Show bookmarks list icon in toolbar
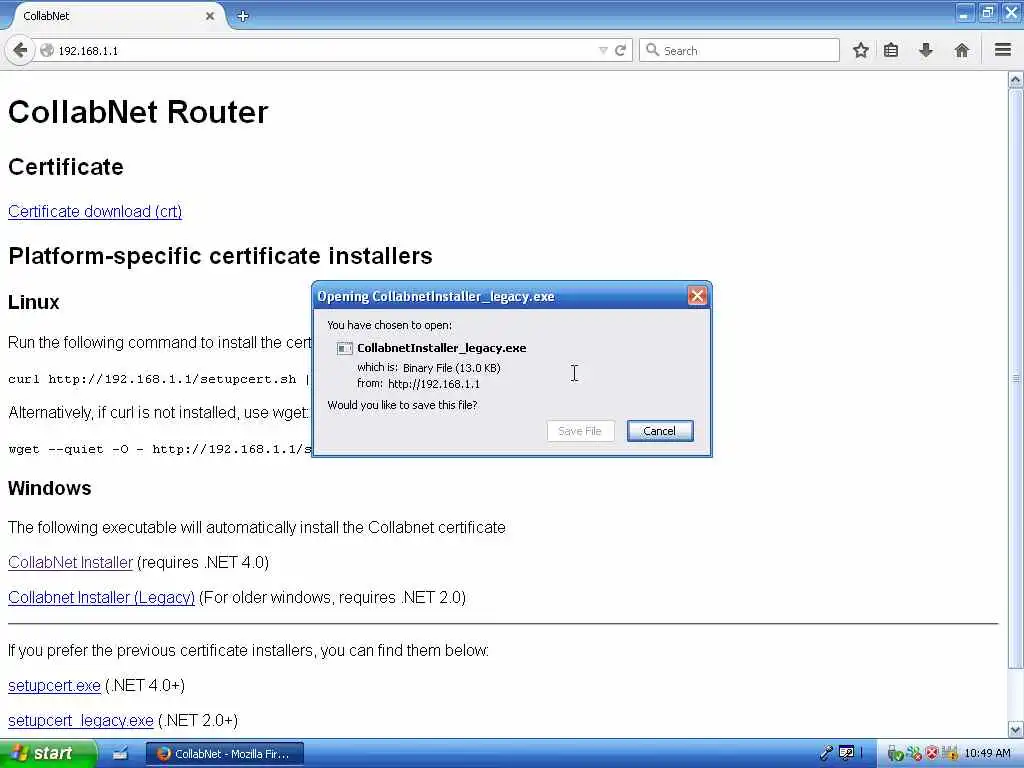This screenshot has width=1024, height=768. tap(891, 50)
